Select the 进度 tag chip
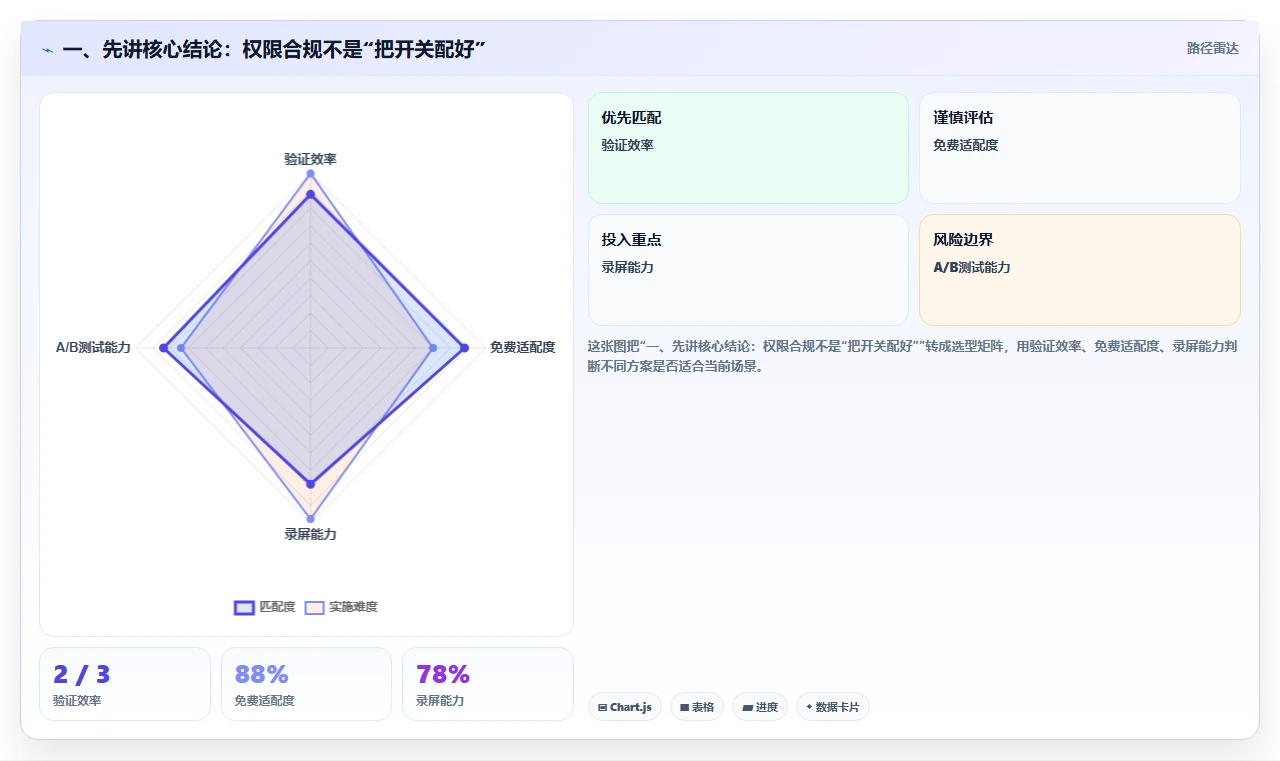Viewport: 1280px width, 761px height. coord(760,707)
